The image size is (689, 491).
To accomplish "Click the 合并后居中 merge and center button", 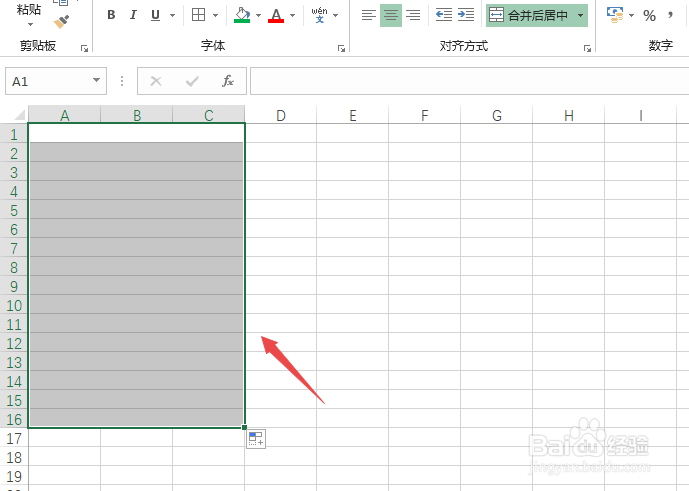I will coord(529,15).
